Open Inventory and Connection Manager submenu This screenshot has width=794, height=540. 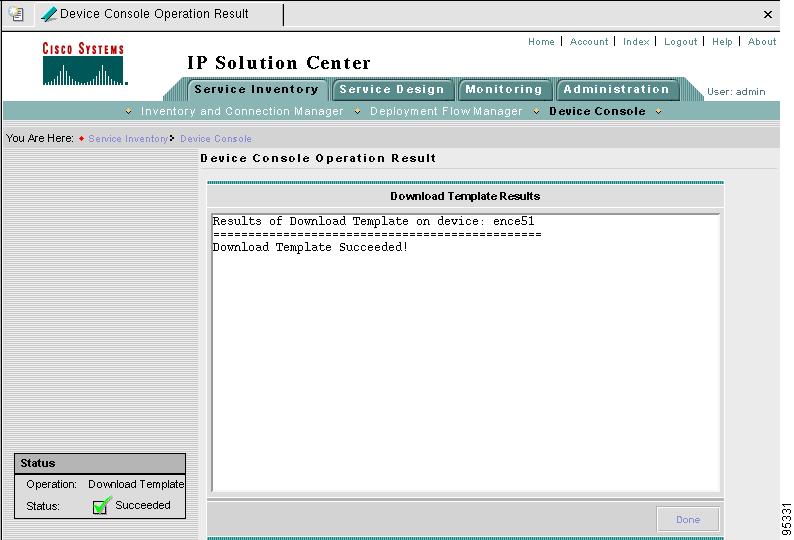coord(242,111)
